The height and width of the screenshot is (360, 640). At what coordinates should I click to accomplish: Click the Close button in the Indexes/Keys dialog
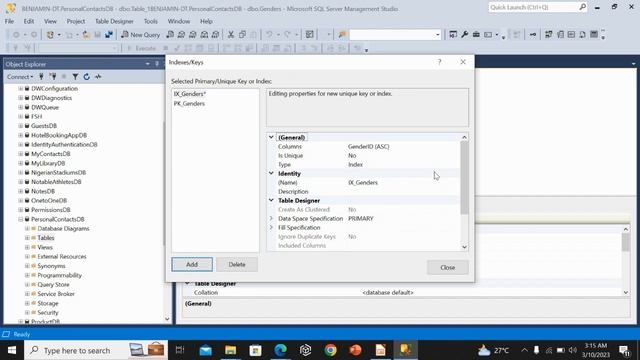pyautogui.click(x=448, y=267)
